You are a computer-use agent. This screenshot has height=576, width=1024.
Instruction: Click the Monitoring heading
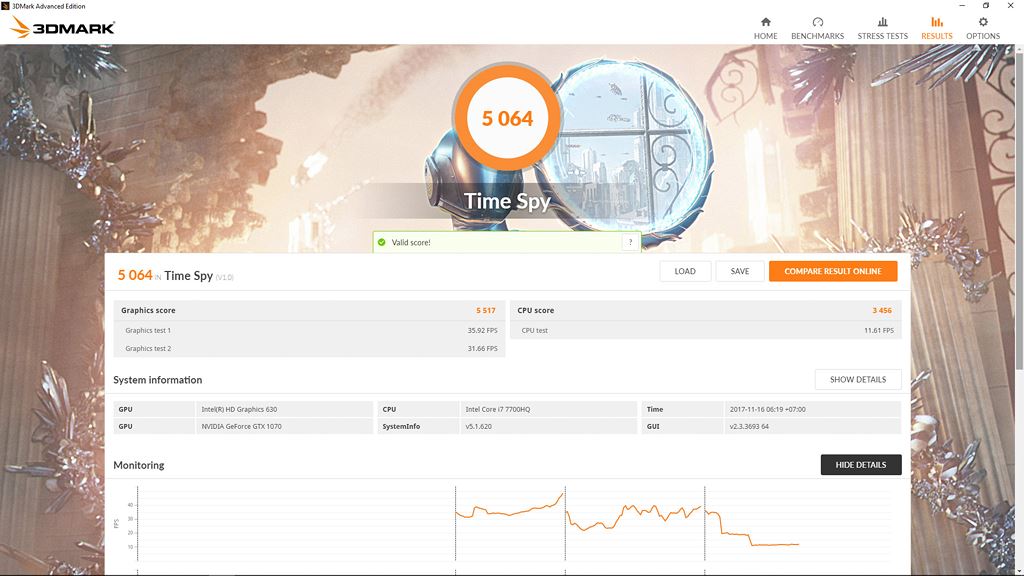coord(138,465)
